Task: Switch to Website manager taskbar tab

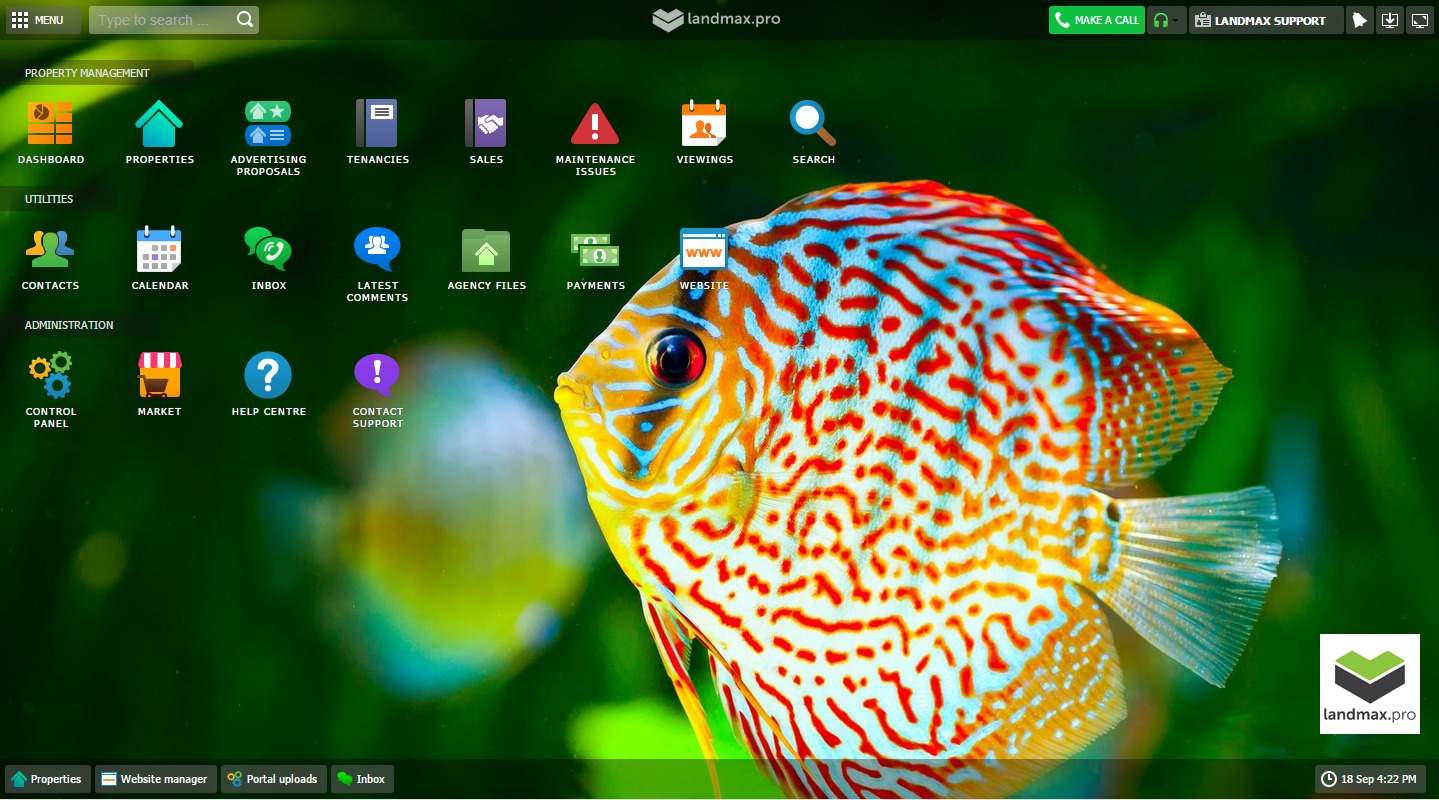Action: [x=155, y=779]
